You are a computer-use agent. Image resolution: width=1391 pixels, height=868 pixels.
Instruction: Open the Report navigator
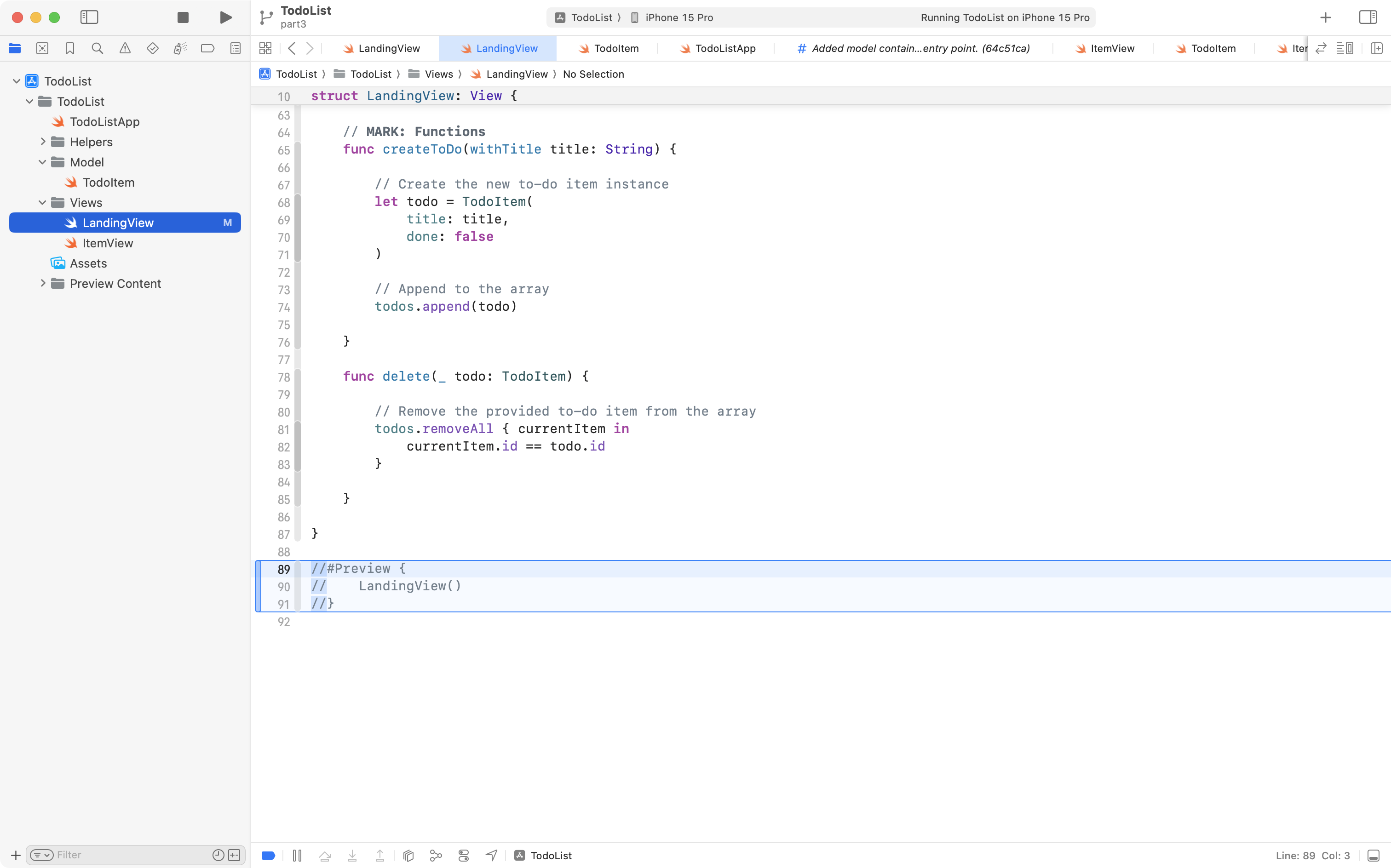236,48
